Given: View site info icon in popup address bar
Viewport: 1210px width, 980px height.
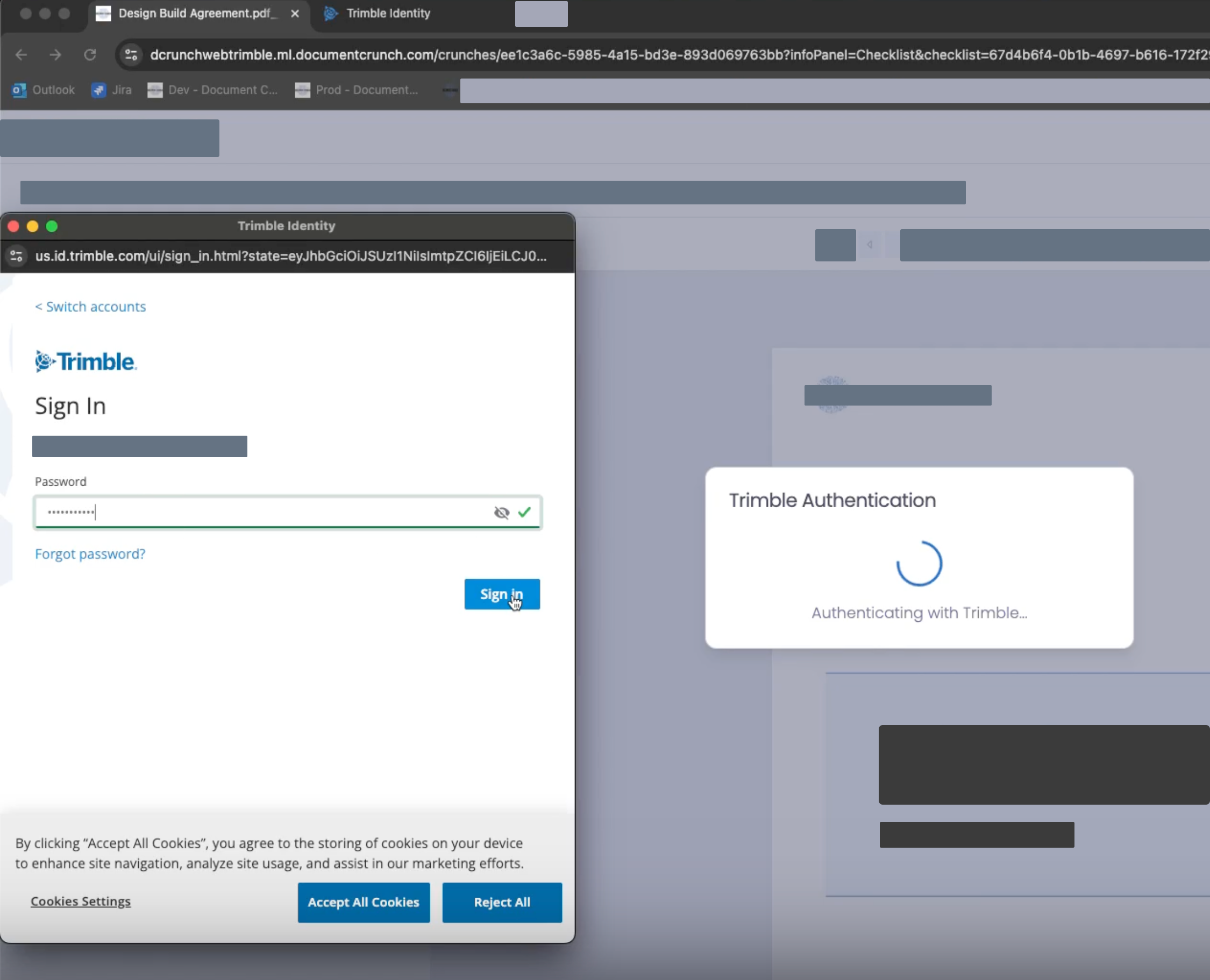Looking at the screenshot, I should (x=16, y=256).
